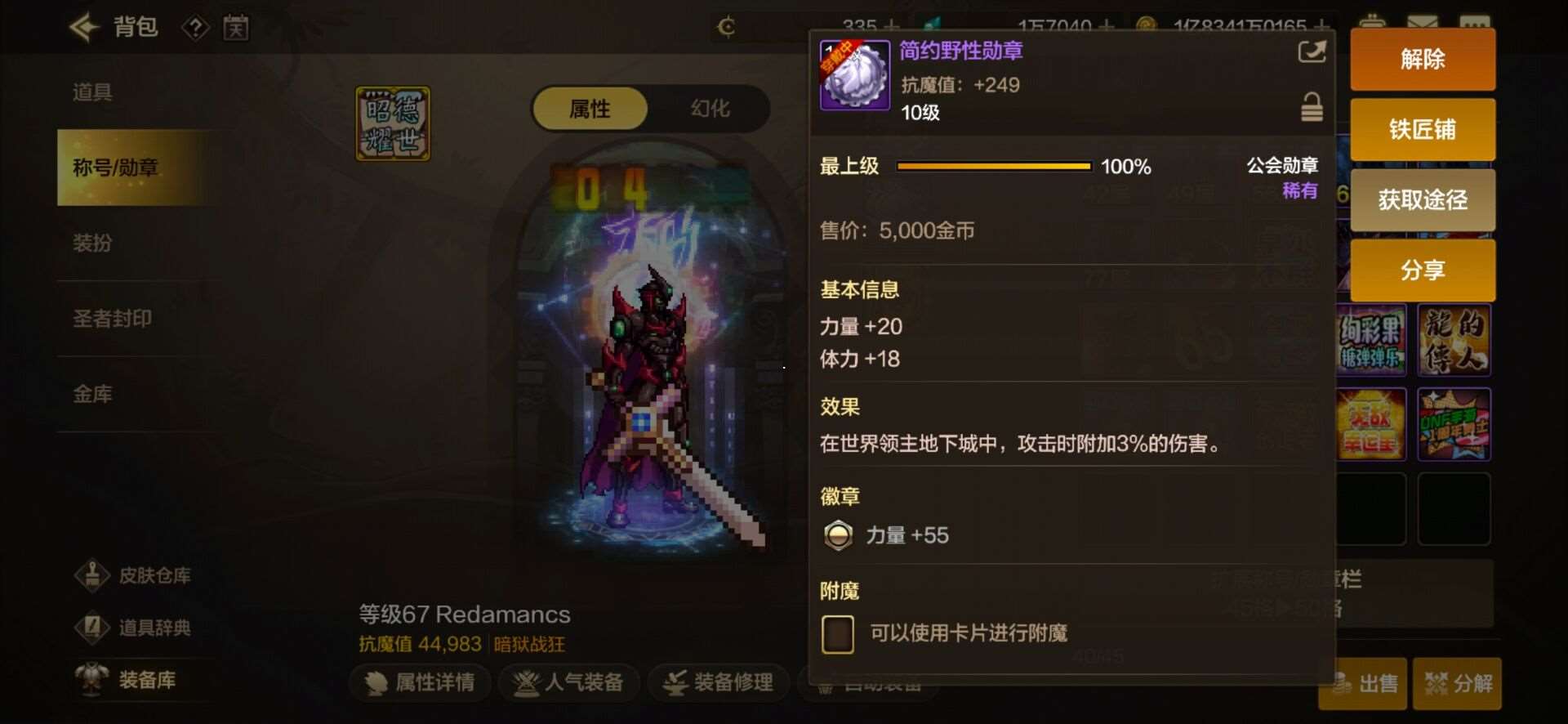Open 皮肤仓库 skin storage

(x=133, y=575)
